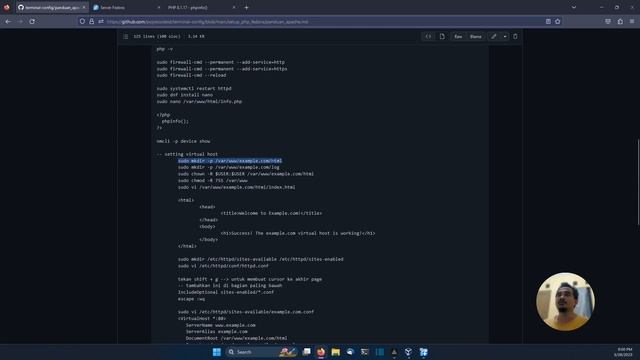Click line 'sudo mkdir -p /var/www/example.com/log'
Viewport: 640px width, 360px height.
tap(229, 167)
